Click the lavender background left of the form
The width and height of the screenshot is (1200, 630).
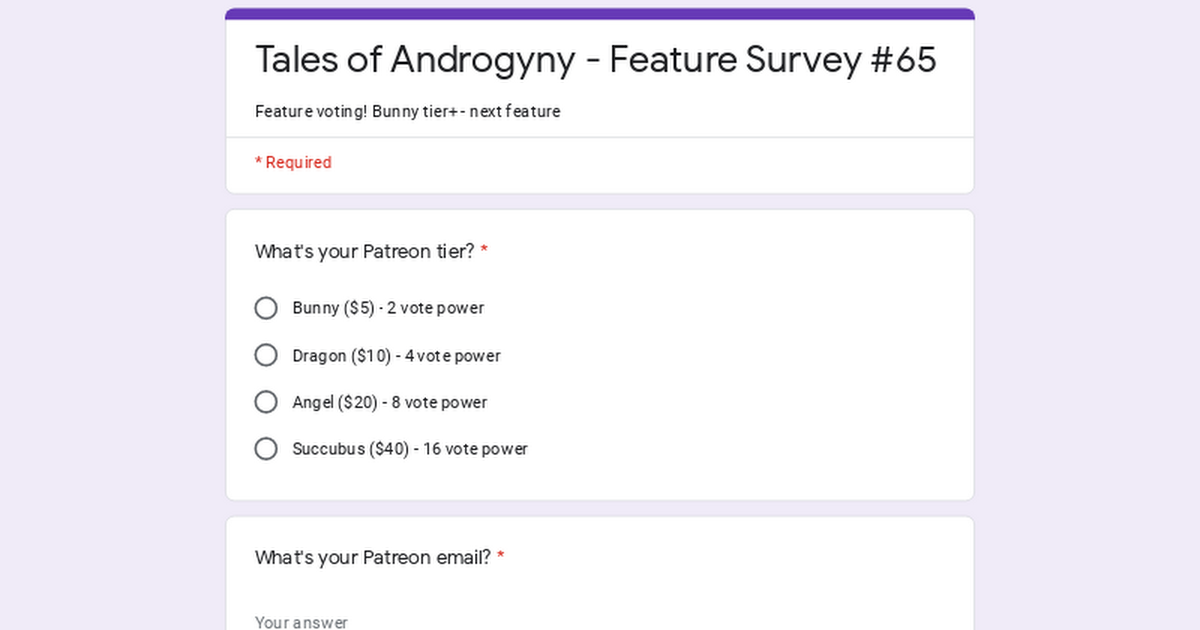112,315
